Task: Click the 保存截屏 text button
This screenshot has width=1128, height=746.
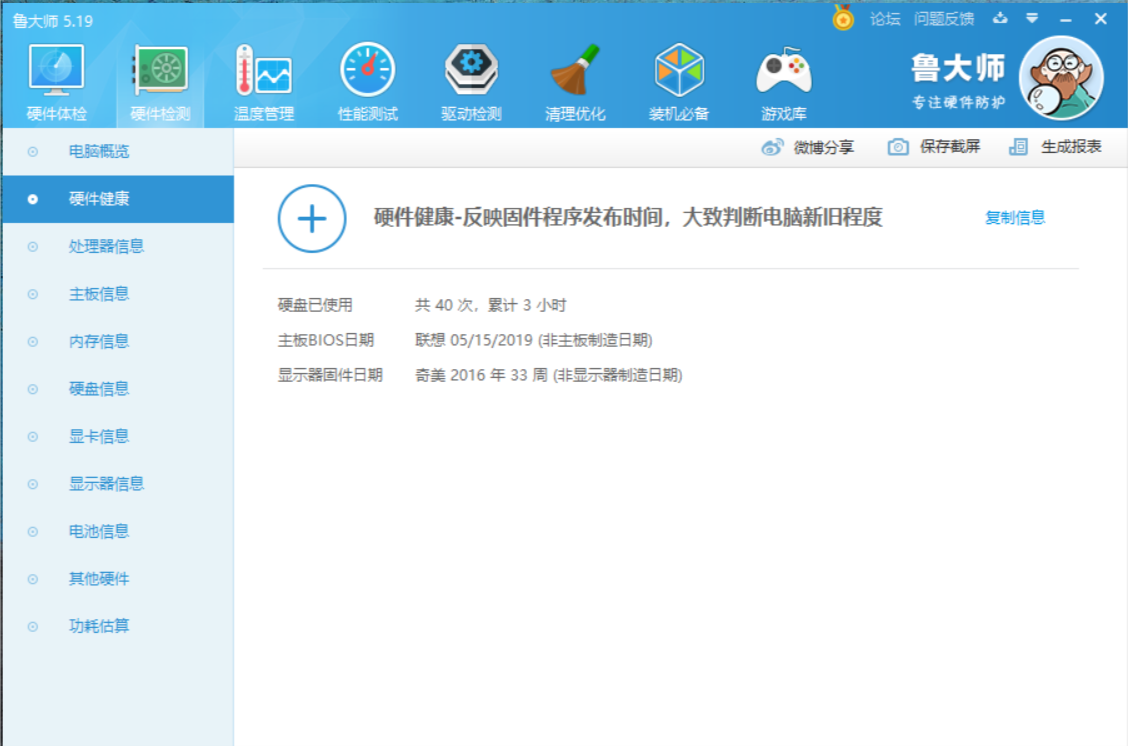Action: point(950,147)
